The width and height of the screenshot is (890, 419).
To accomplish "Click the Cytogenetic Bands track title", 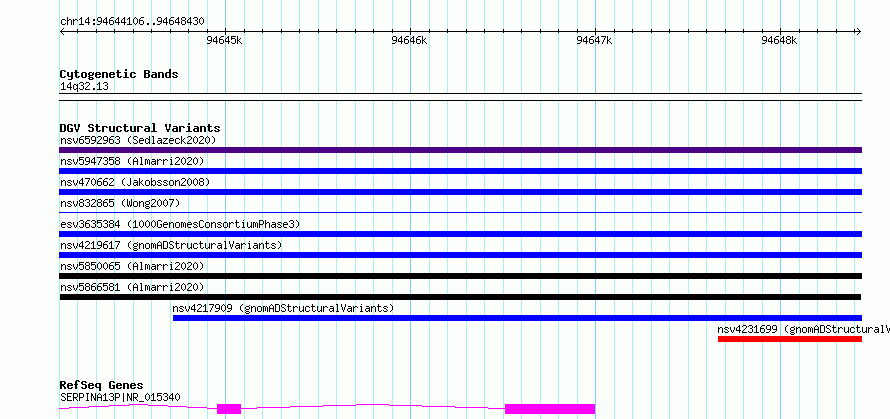I will 119,74.
